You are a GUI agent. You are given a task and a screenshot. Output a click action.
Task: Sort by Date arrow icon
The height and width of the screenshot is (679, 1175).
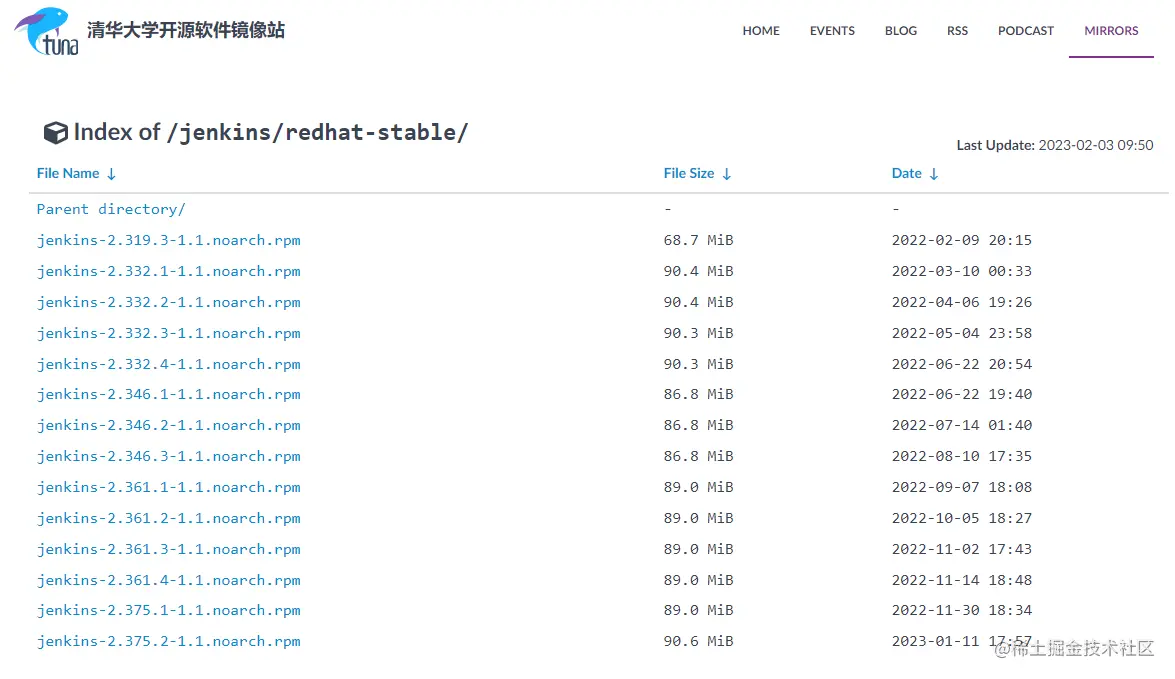click(x=934, y=174)
